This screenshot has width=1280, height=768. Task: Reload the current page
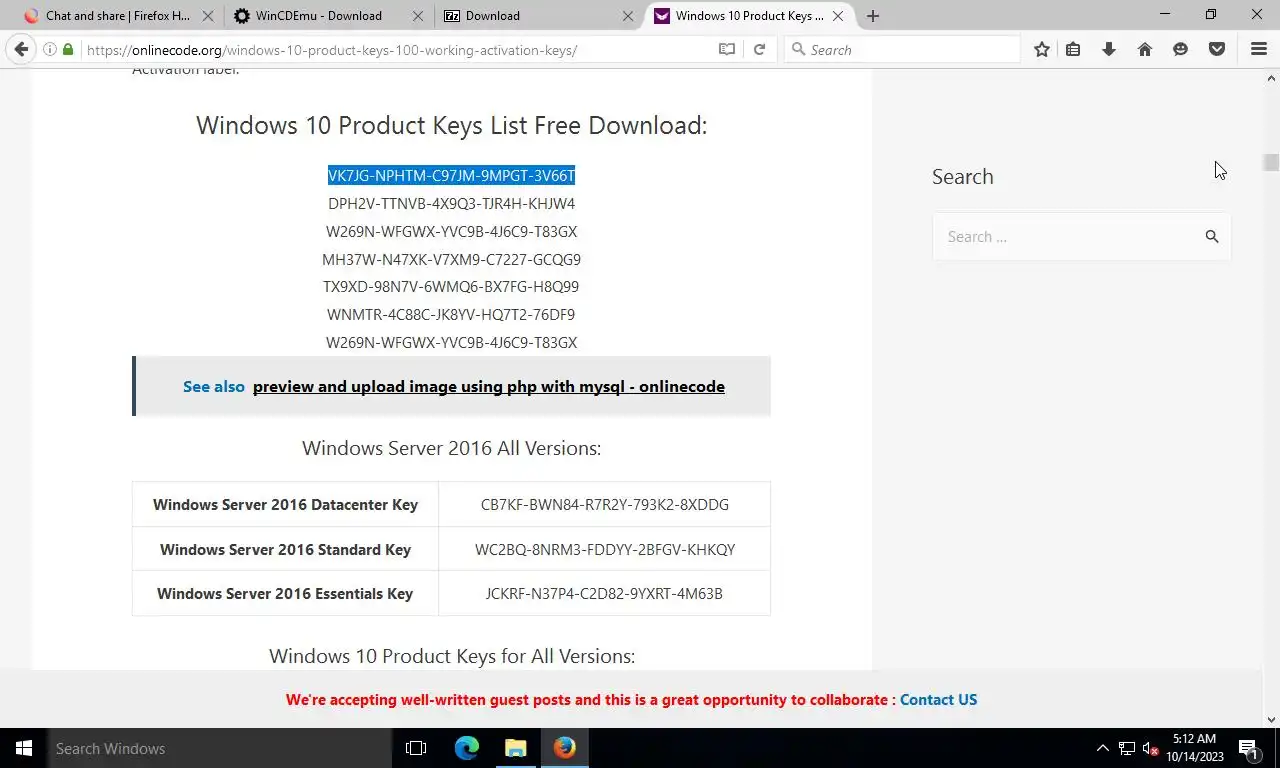[759, 49]
